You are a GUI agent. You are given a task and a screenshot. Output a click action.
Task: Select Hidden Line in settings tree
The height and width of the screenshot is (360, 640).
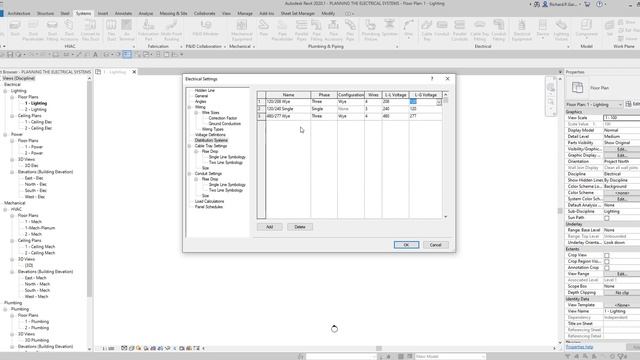(204, 90)
